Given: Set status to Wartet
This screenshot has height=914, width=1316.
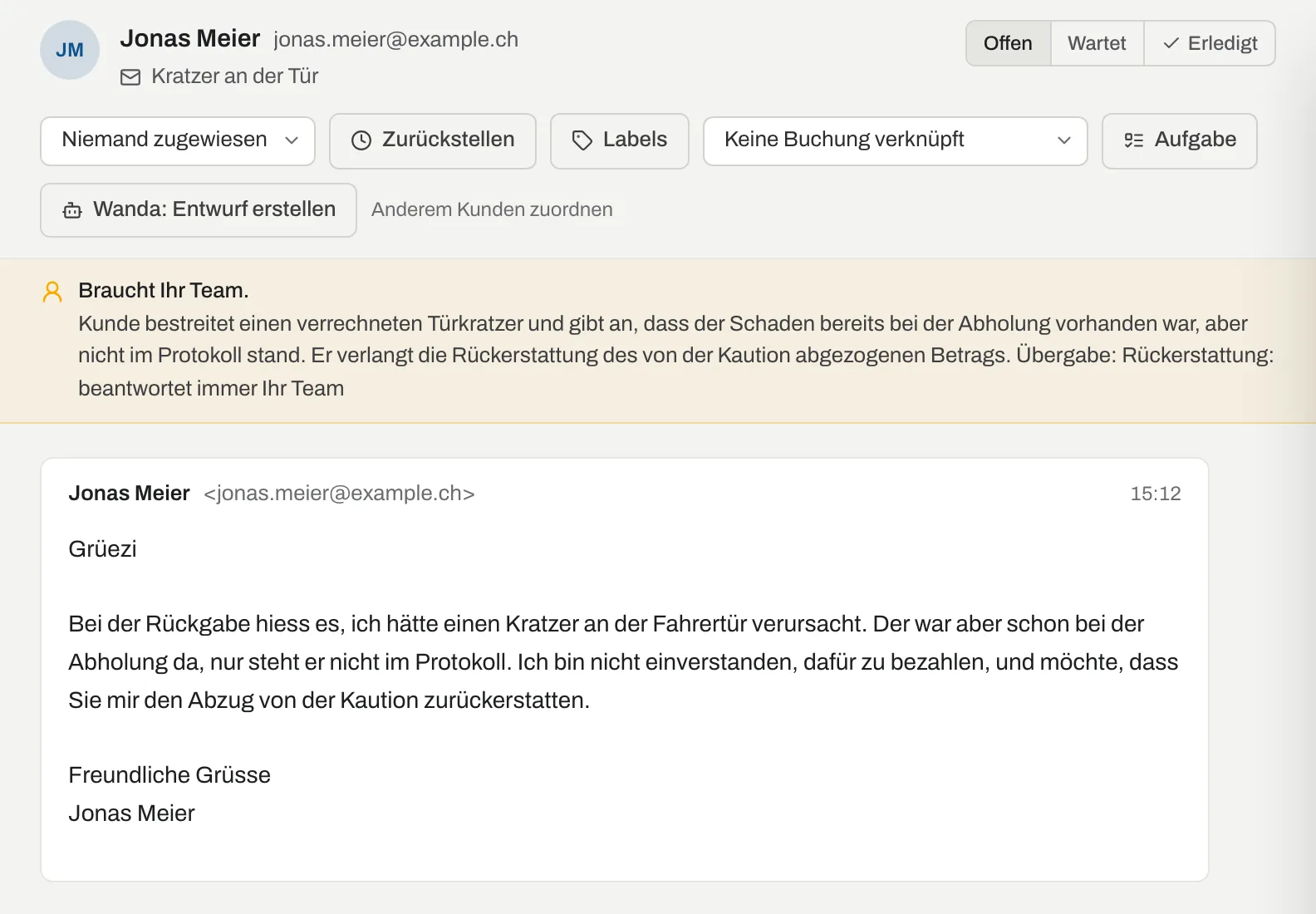Looking at the screenshot, I should 1097,43.
